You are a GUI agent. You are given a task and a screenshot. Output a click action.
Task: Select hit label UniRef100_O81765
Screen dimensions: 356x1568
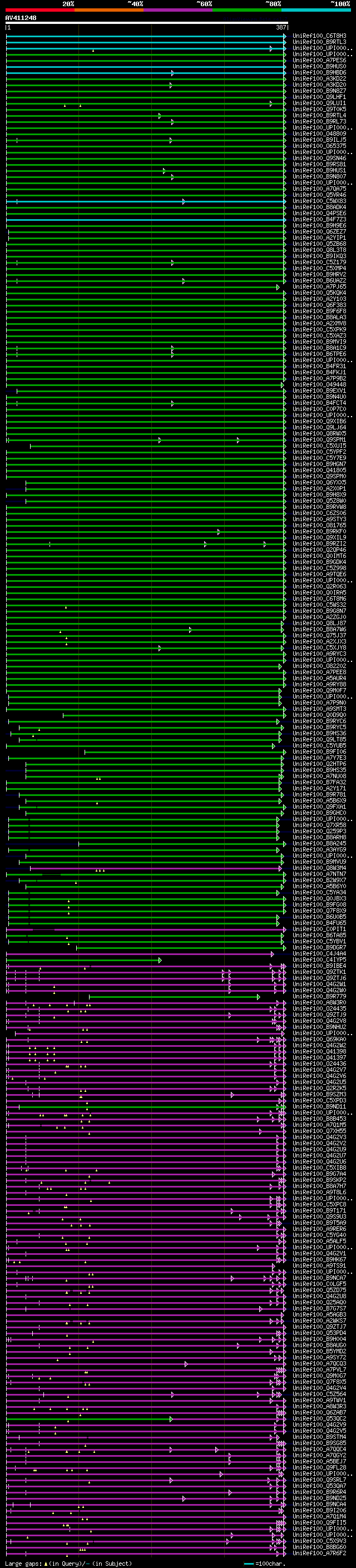(319, 526)
